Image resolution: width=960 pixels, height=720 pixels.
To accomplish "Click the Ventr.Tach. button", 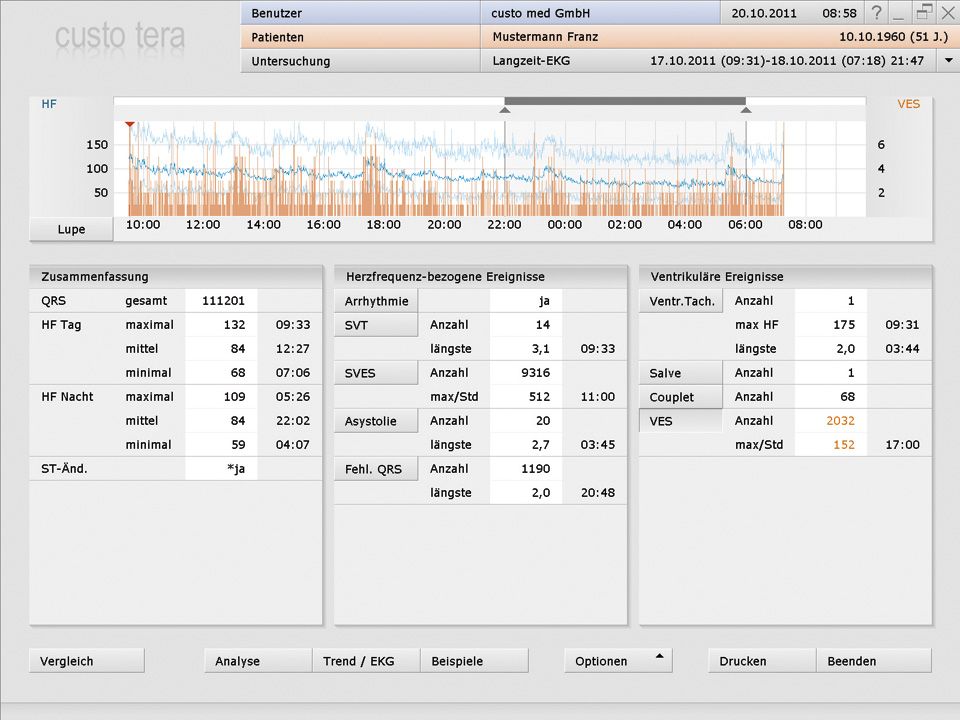I will point(681,301).
